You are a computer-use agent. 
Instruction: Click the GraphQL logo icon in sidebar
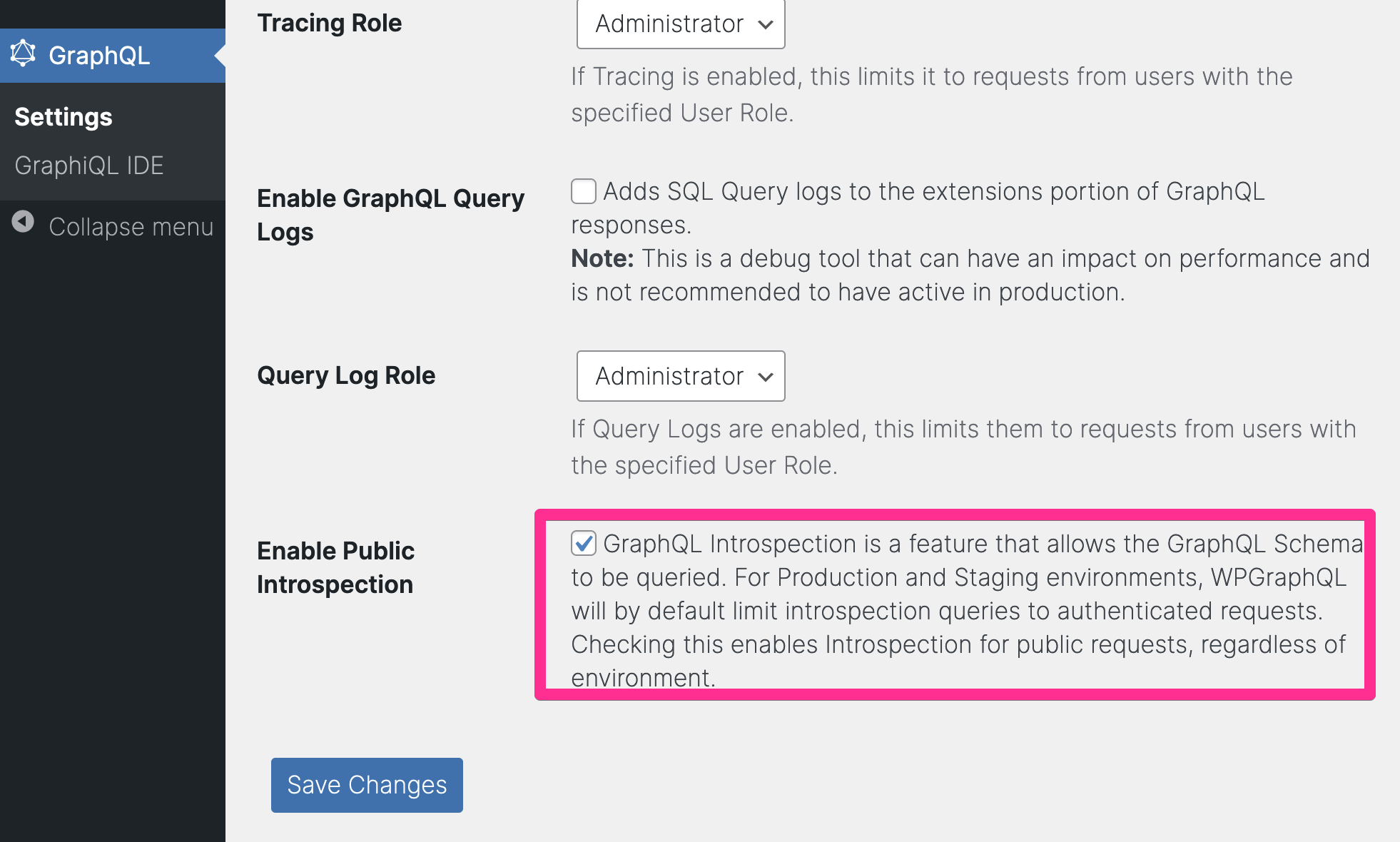pyautogui.click(x=23, y=54)
